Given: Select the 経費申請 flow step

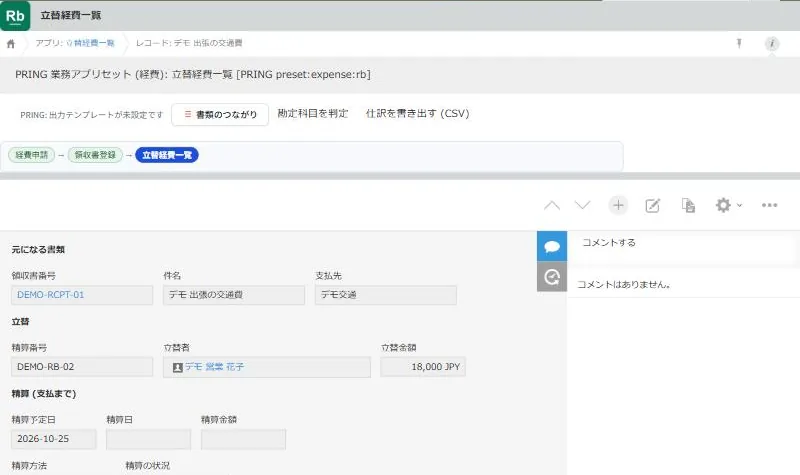Looking at the screenshot, I should click(x=32, y=155).
